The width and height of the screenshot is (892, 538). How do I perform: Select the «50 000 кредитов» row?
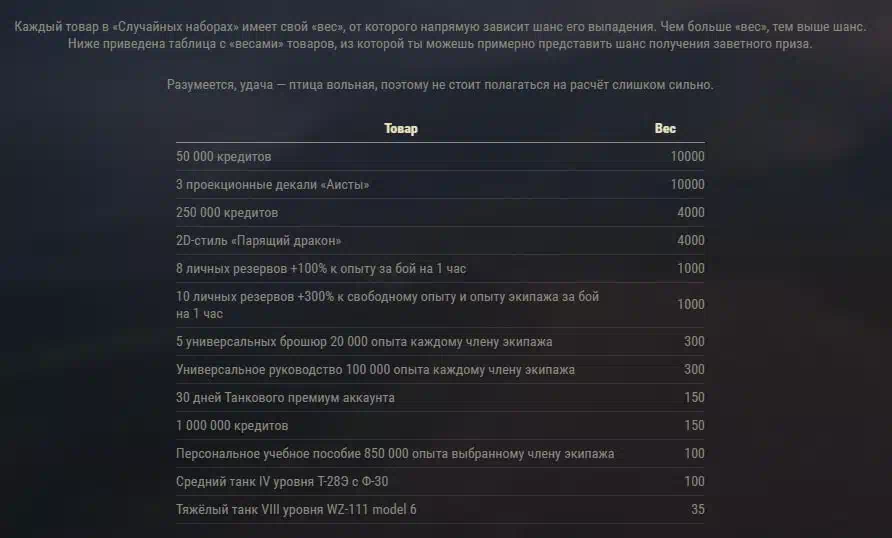point(440,156)
